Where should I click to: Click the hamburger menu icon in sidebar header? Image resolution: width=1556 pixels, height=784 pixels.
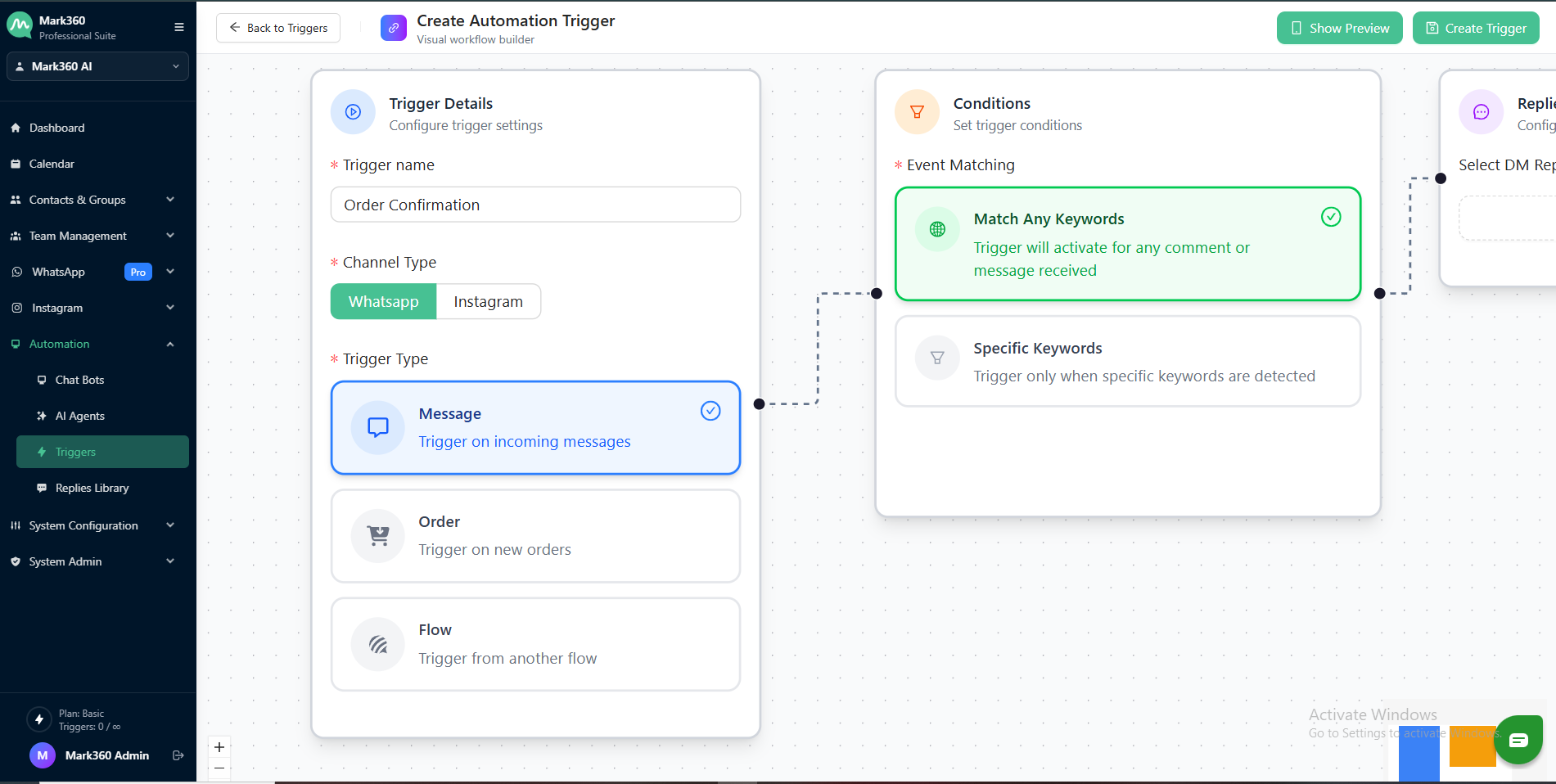178,27
